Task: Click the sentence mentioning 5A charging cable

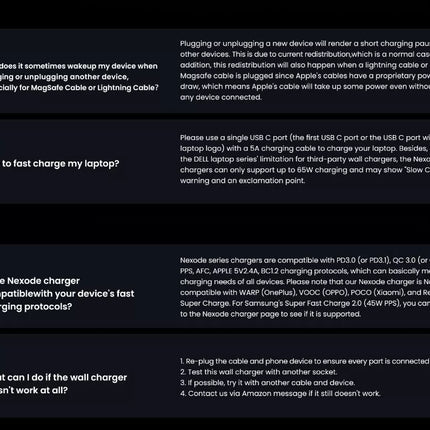Action: [305, 148]
